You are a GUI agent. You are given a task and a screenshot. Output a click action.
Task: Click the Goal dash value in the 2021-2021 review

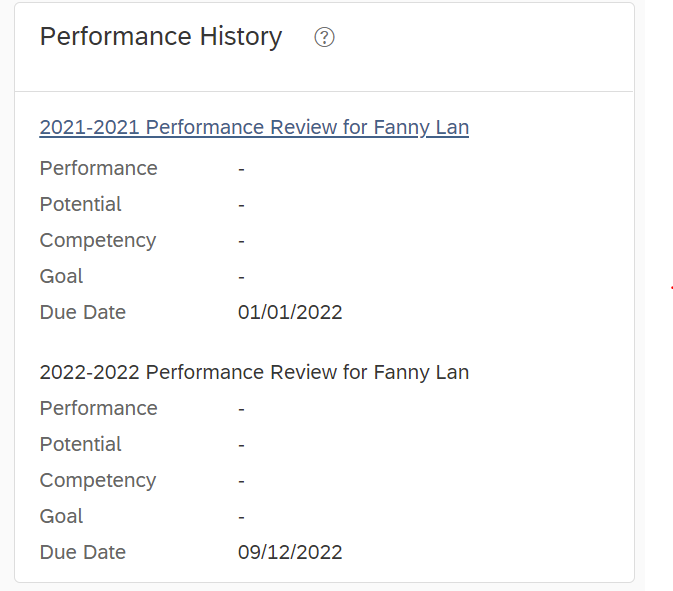point(241,278)
